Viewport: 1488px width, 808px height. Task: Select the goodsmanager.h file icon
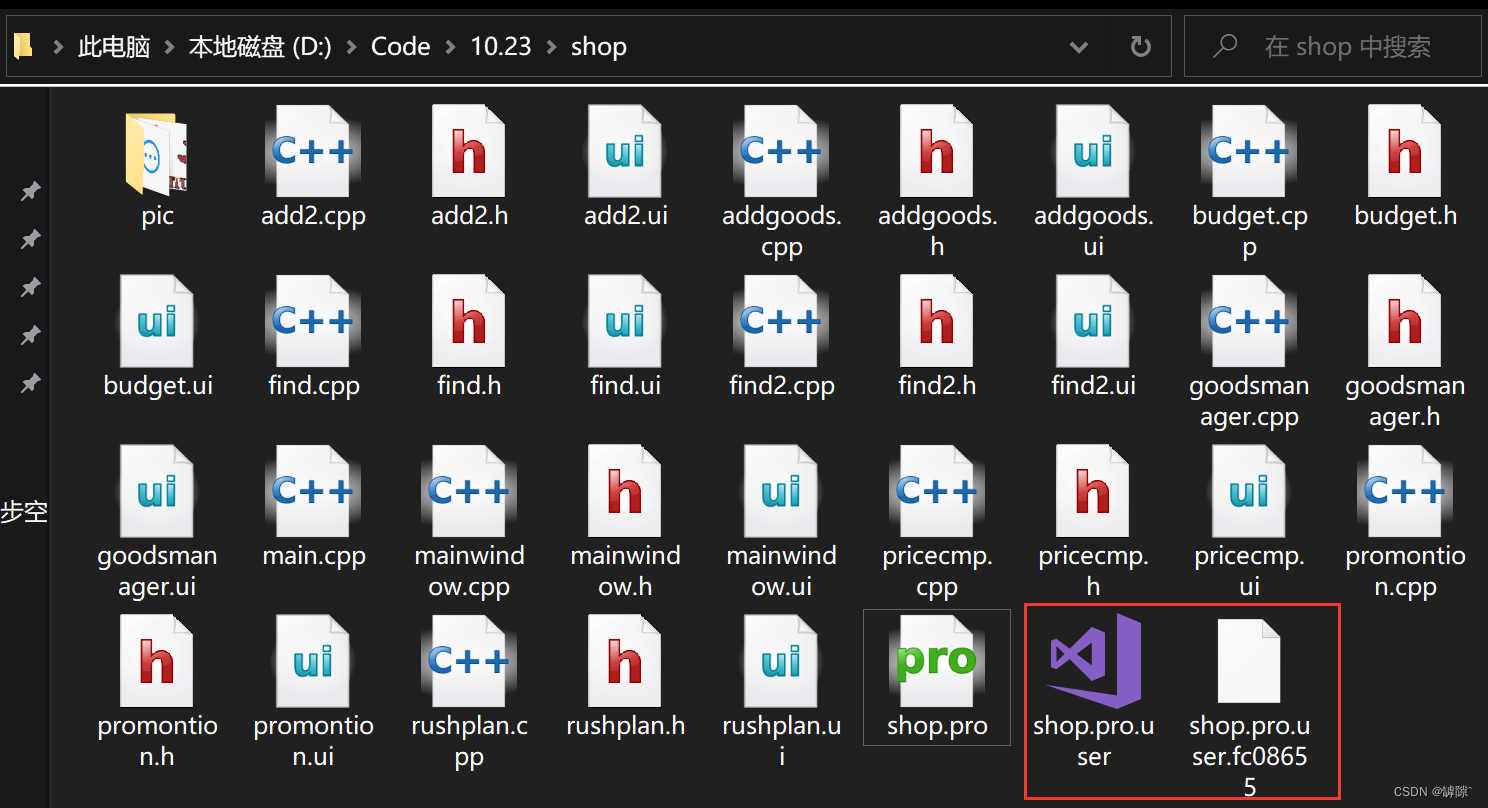coord(1405,322)
